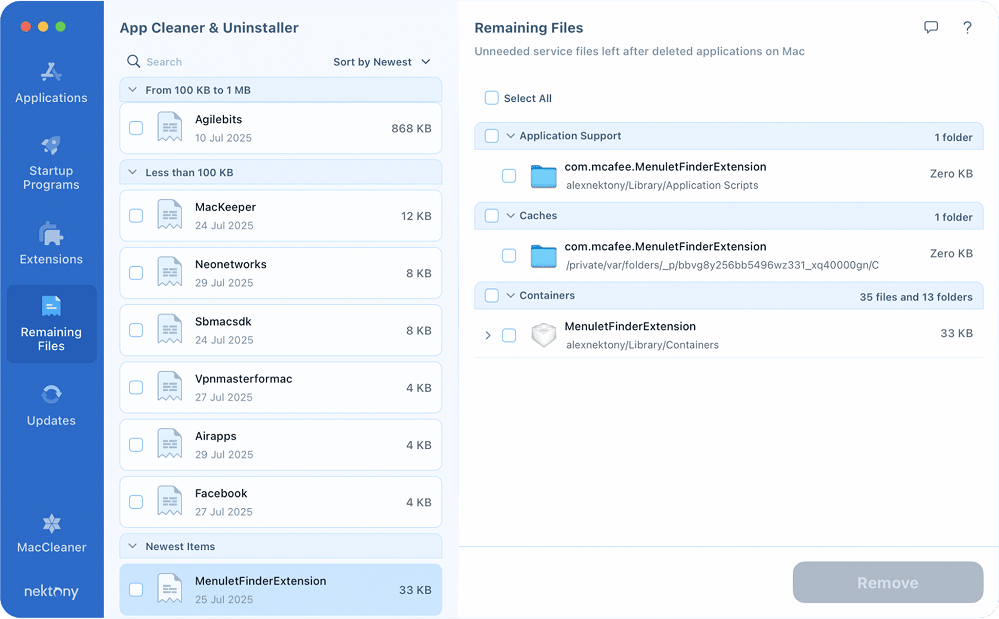The height and width of the screenshot is (619, 999).
Task: Open the Applications section icon
Action: [x=51, y=72]
